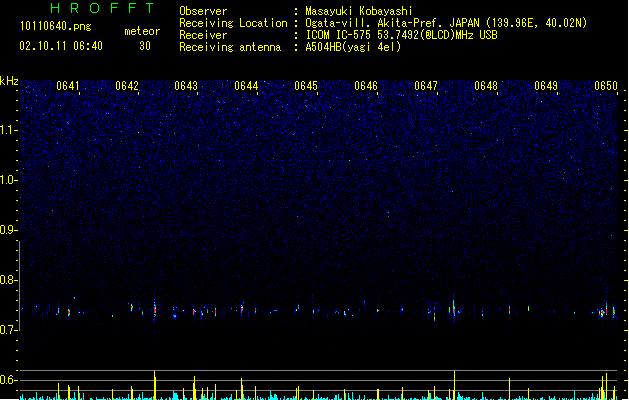Click the 0.7 kHz axis label
The height and width of the screenshot is (400, 629).
[9, 330]
